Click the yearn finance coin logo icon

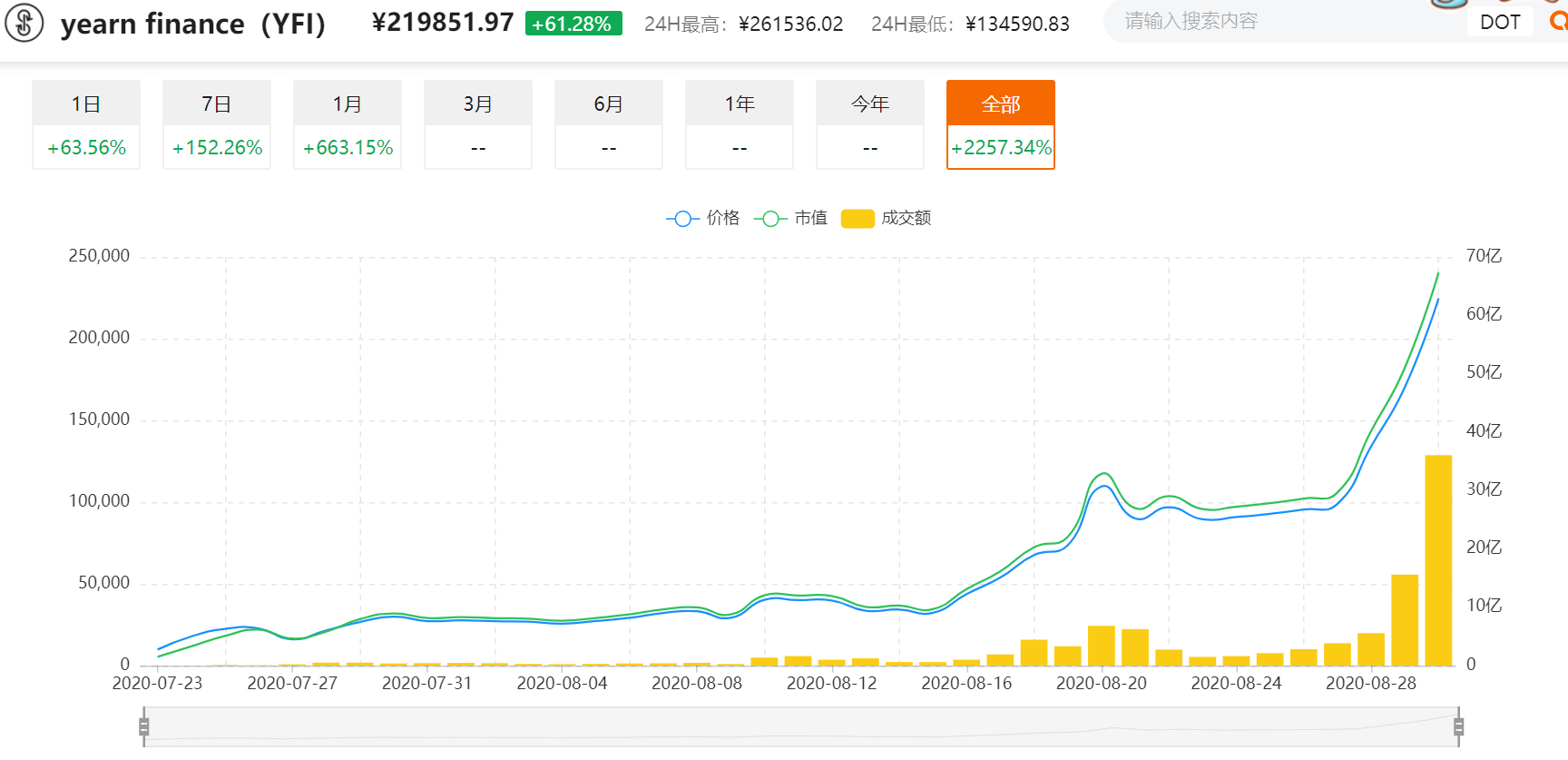[24, 23]
